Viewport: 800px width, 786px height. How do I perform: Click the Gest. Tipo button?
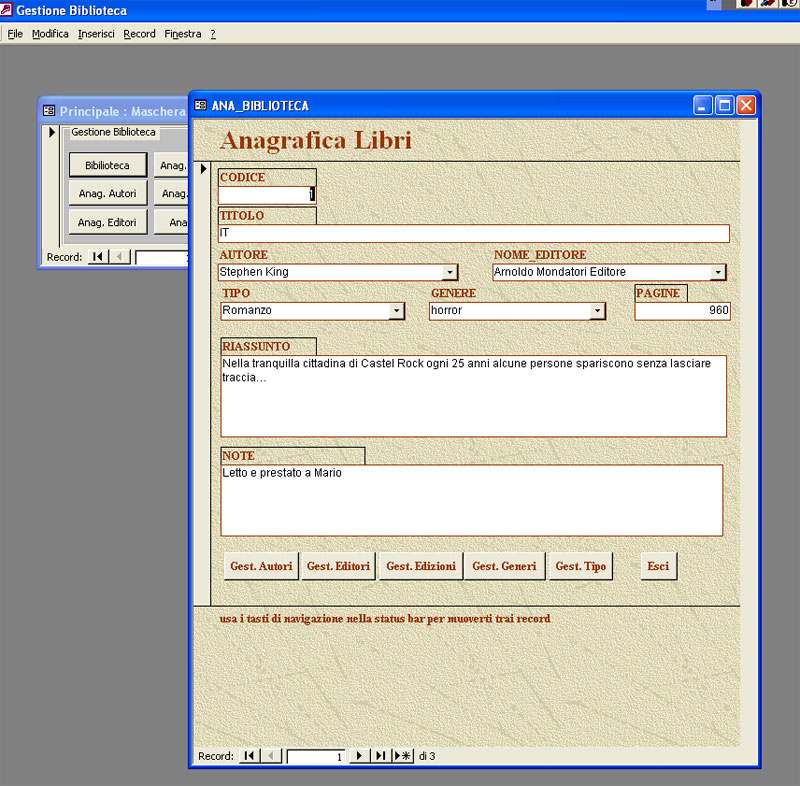581,566
